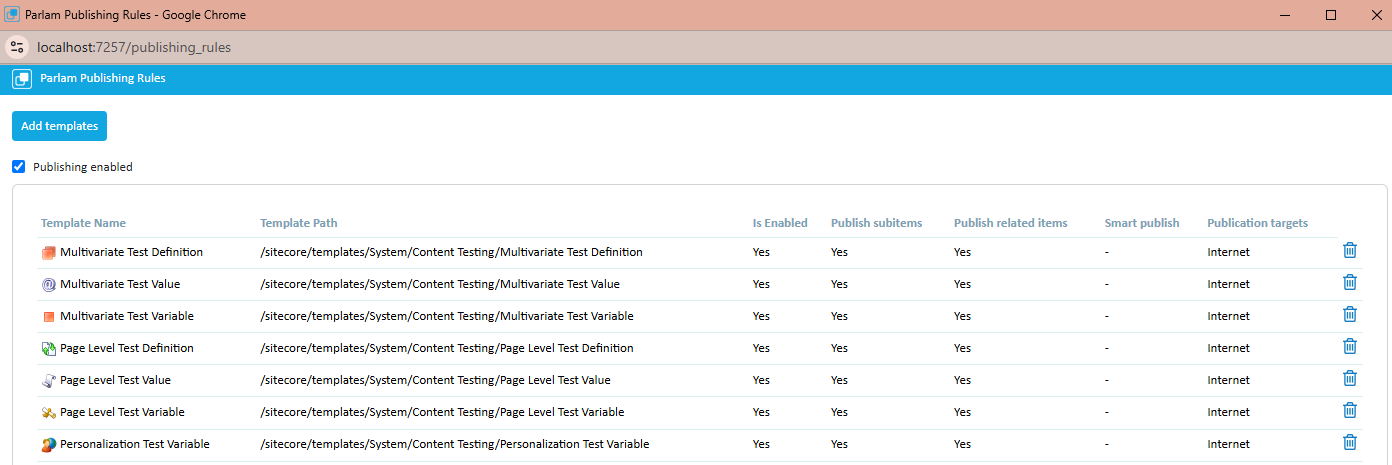Click the Personalization Test Variable icon
1392x465 pixels.
pyautogui.click(x=48, y=444)
